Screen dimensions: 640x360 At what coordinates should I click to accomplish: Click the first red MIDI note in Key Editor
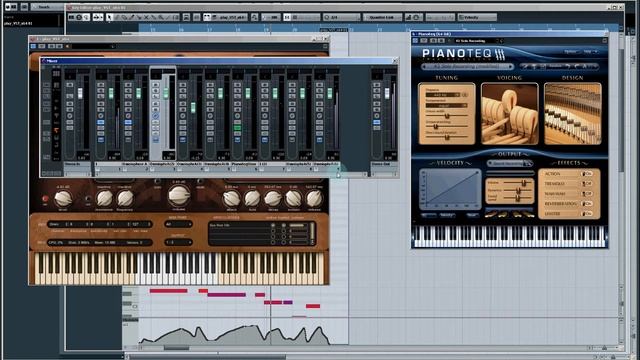click(x=169, y=291)
